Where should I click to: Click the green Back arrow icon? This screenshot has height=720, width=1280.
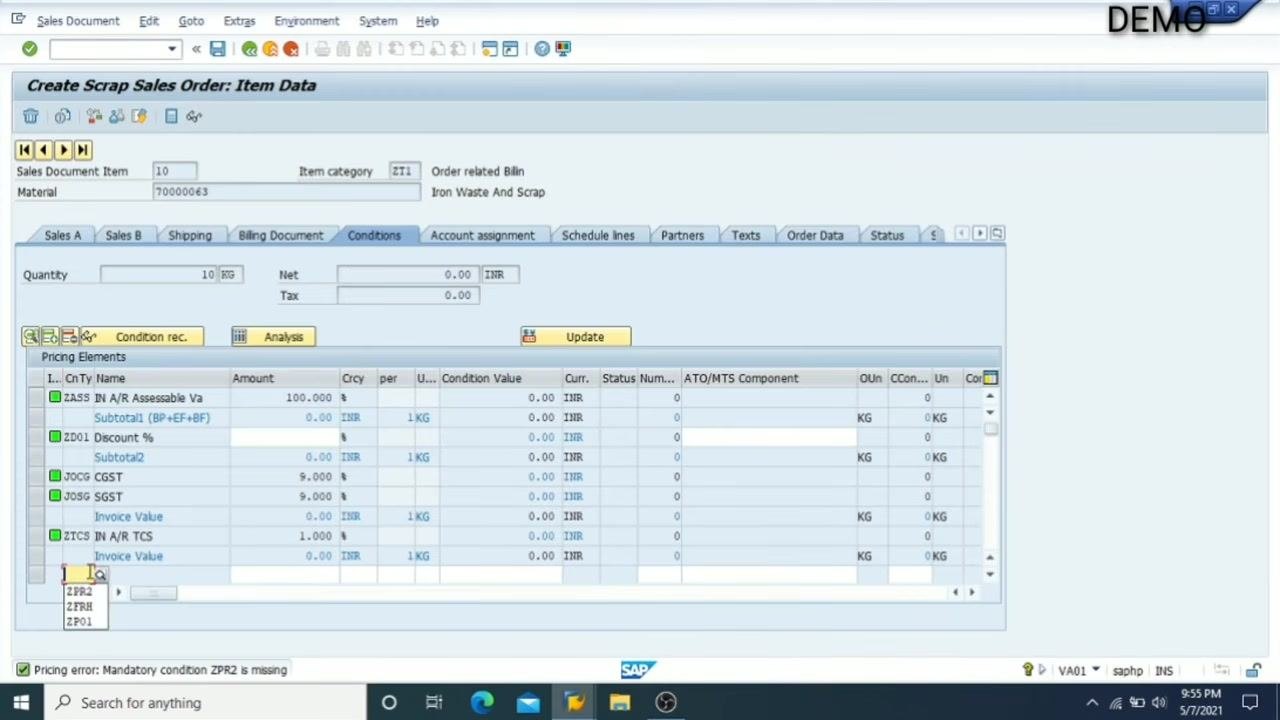point(249,48)
